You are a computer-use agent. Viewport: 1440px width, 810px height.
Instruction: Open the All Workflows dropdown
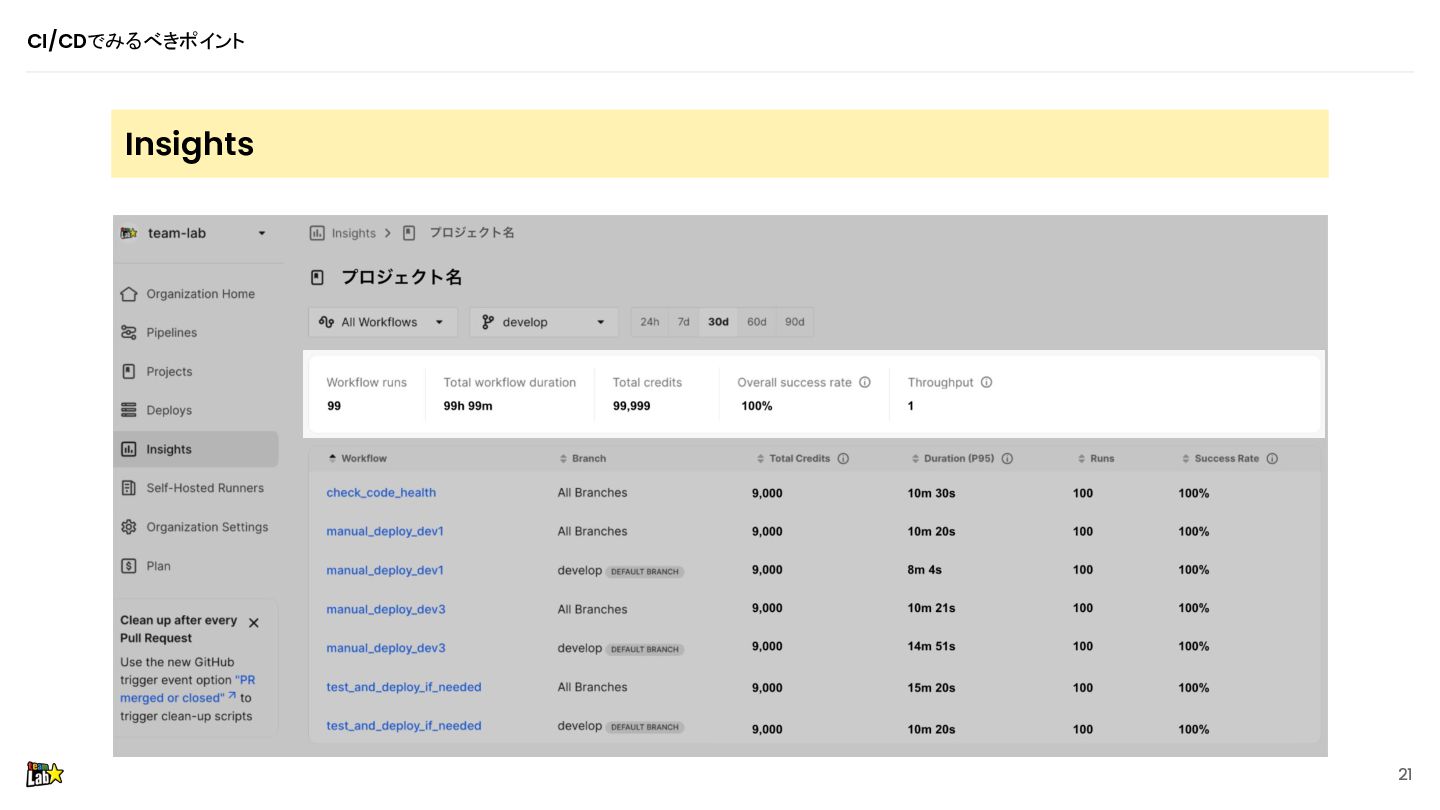(x=383, y=322)
